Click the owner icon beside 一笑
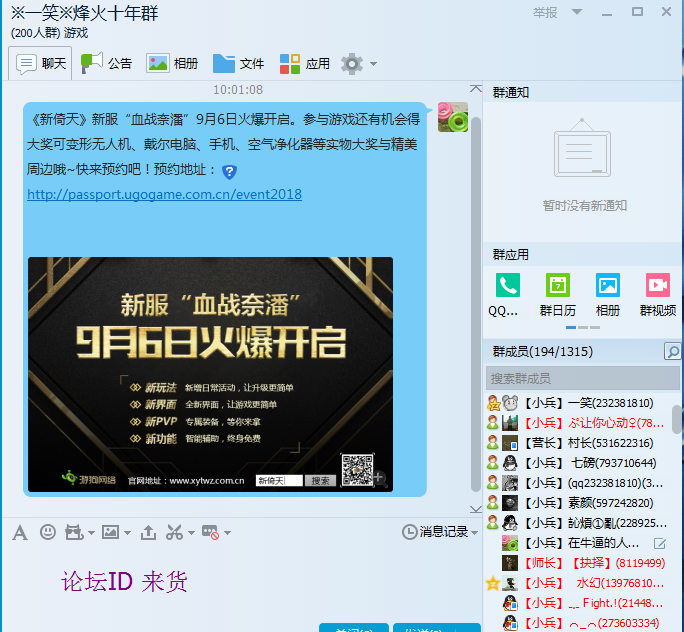The image size is (684, 632). click(x=493, y=403)
